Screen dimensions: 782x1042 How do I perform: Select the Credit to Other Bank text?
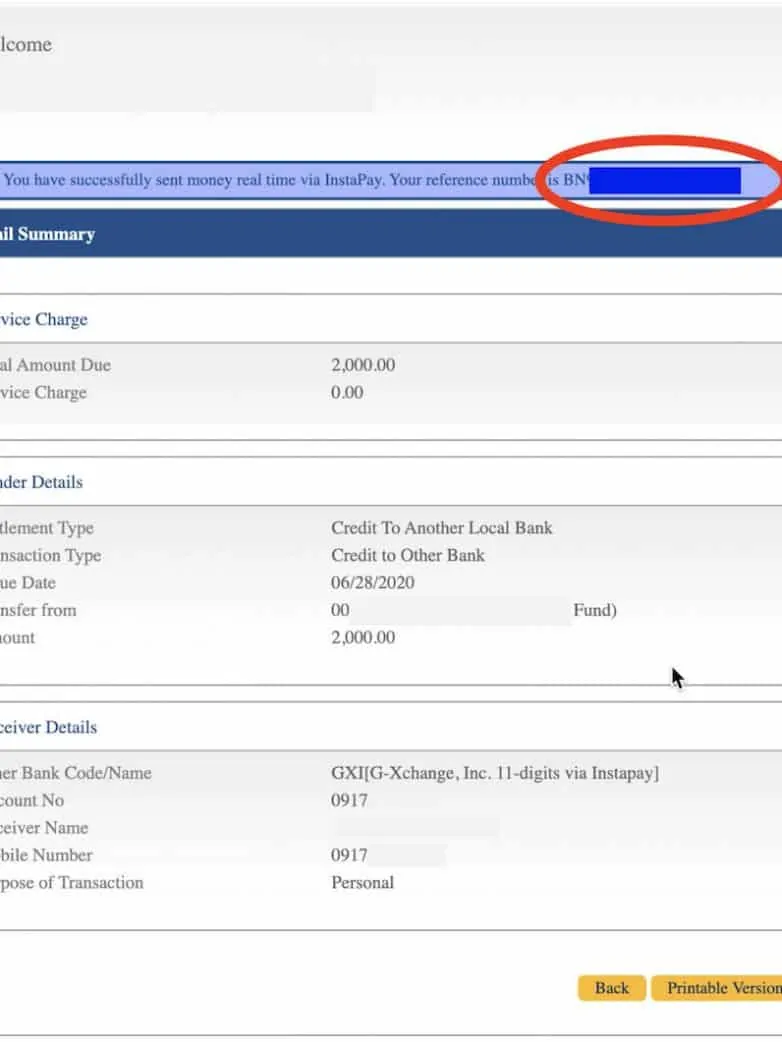pos(407,555)
